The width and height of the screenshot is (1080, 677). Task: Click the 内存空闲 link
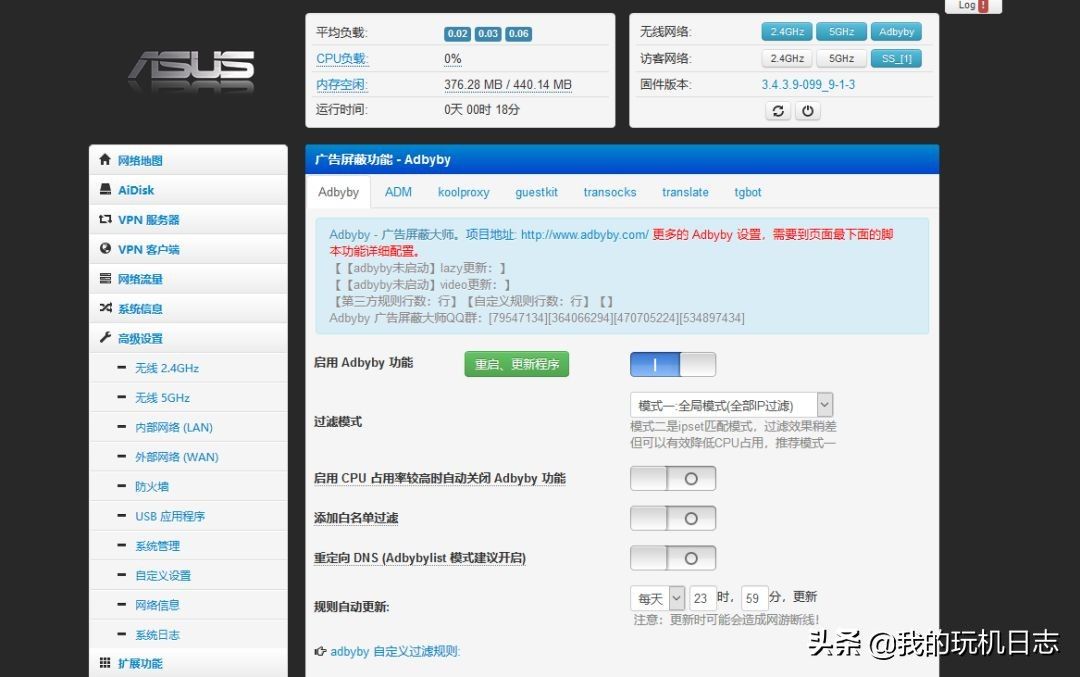342,85
